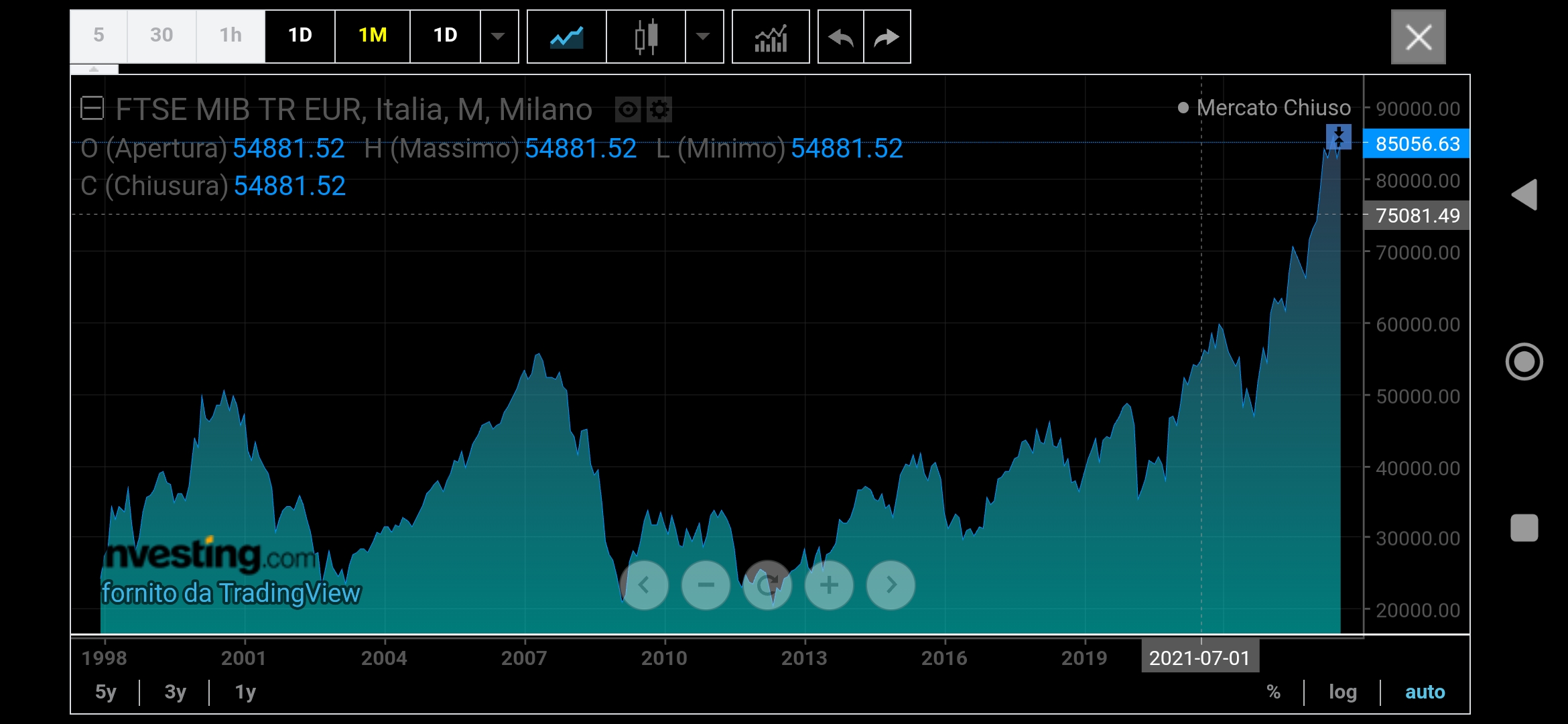Screen dimensions: 1568x724
Task: Expand the toolbar collapse arrow under 5
Action: [94, 69]
